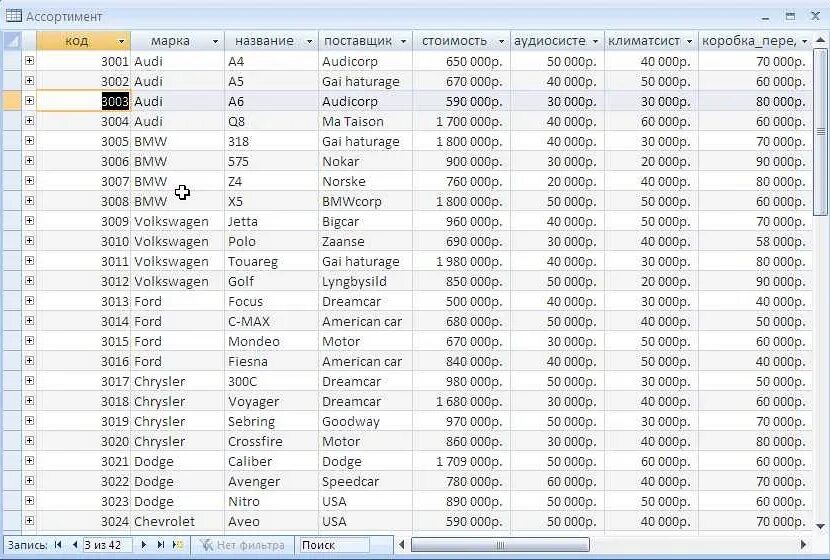Select the Bigcar supplier cell
The width and height of the screenshot is (830, 560).
[365, 221]
